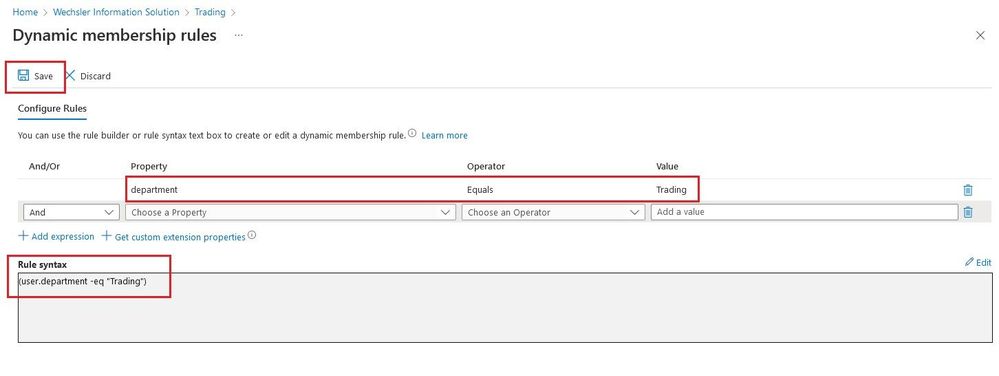Open Choose an Operator dropdown
The height and width of the screenshot is (376, 999).
553,212
